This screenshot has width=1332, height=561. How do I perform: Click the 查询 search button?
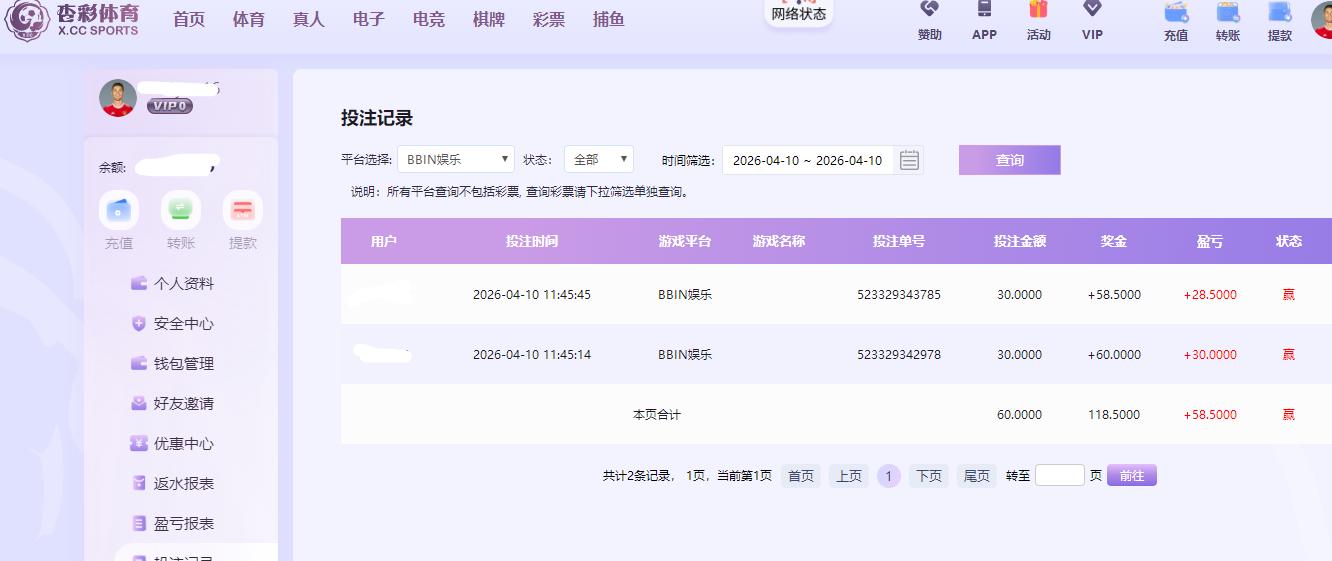point(1009,160)
